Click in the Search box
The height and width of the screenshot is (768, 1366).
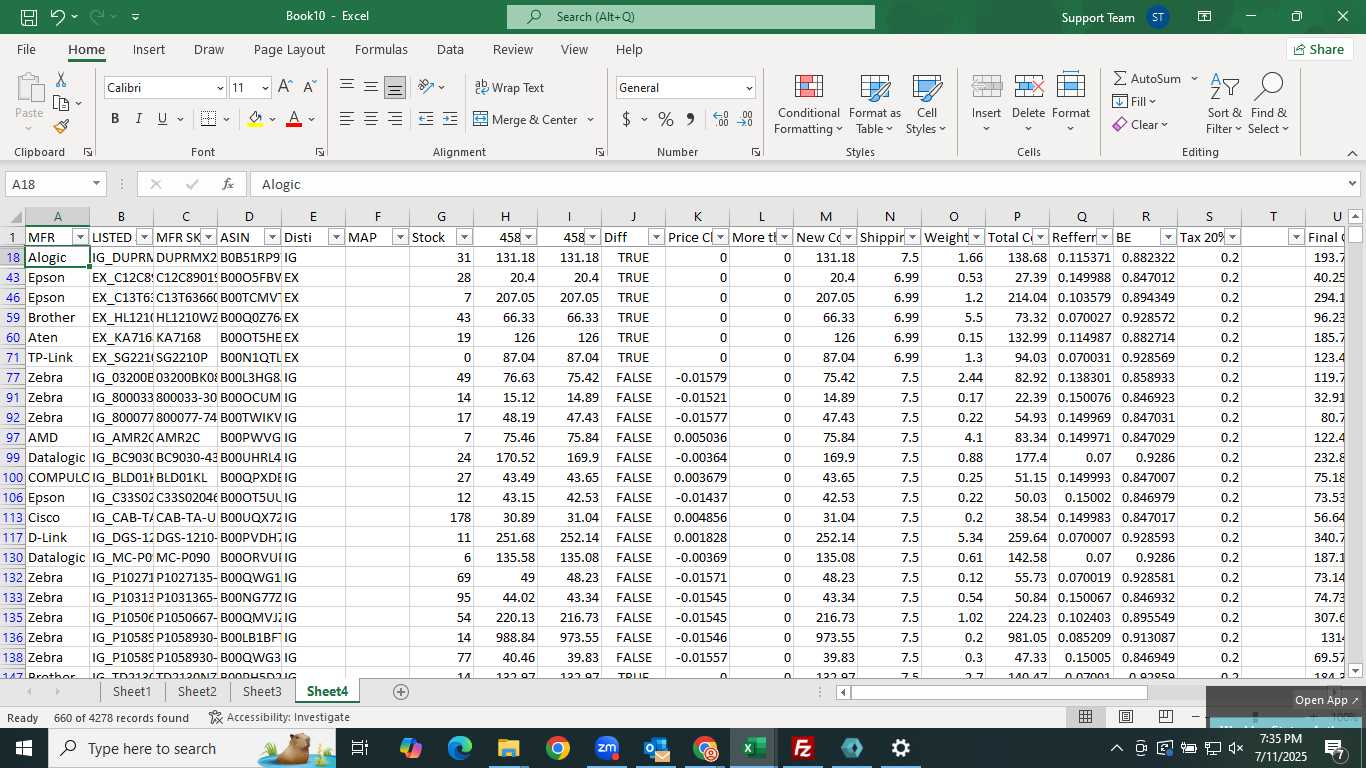[691, 17]
